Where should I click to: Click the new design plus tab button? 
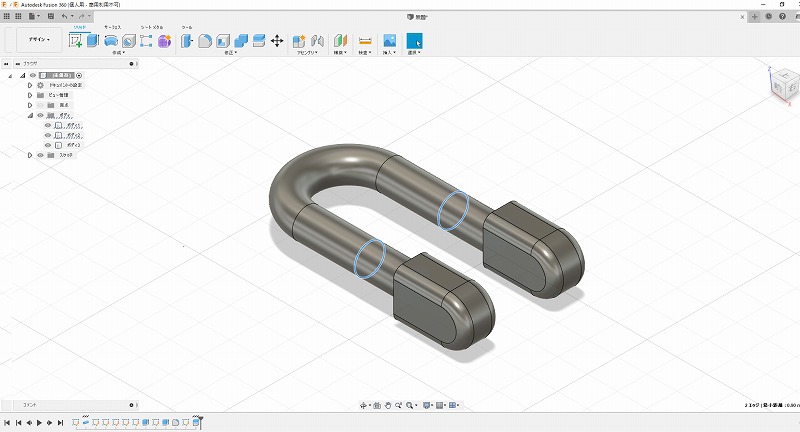click(x=755, y=17)
